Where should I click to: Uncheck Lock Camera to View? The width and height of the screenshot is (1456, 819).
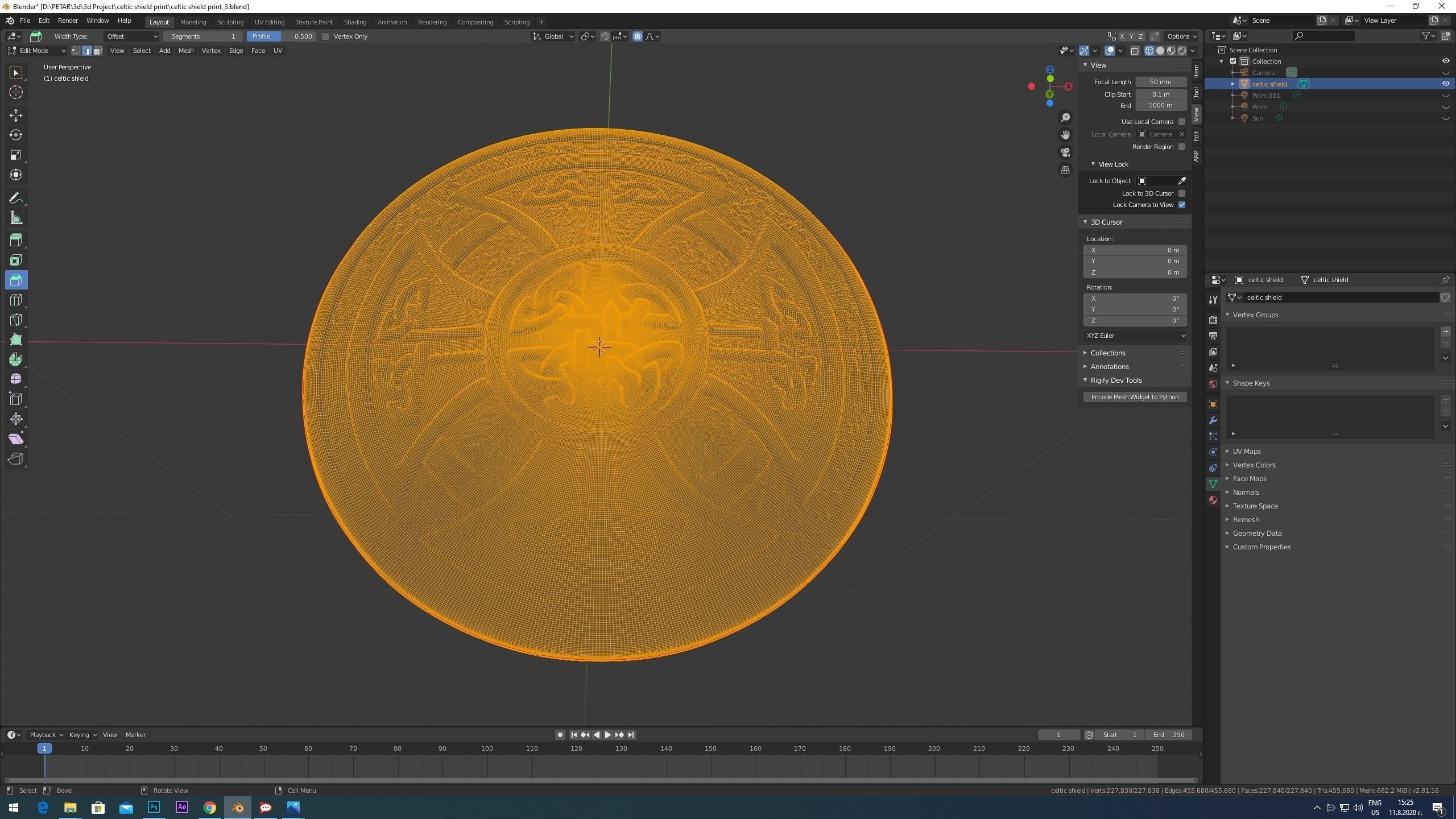[x=1182, y=205]
